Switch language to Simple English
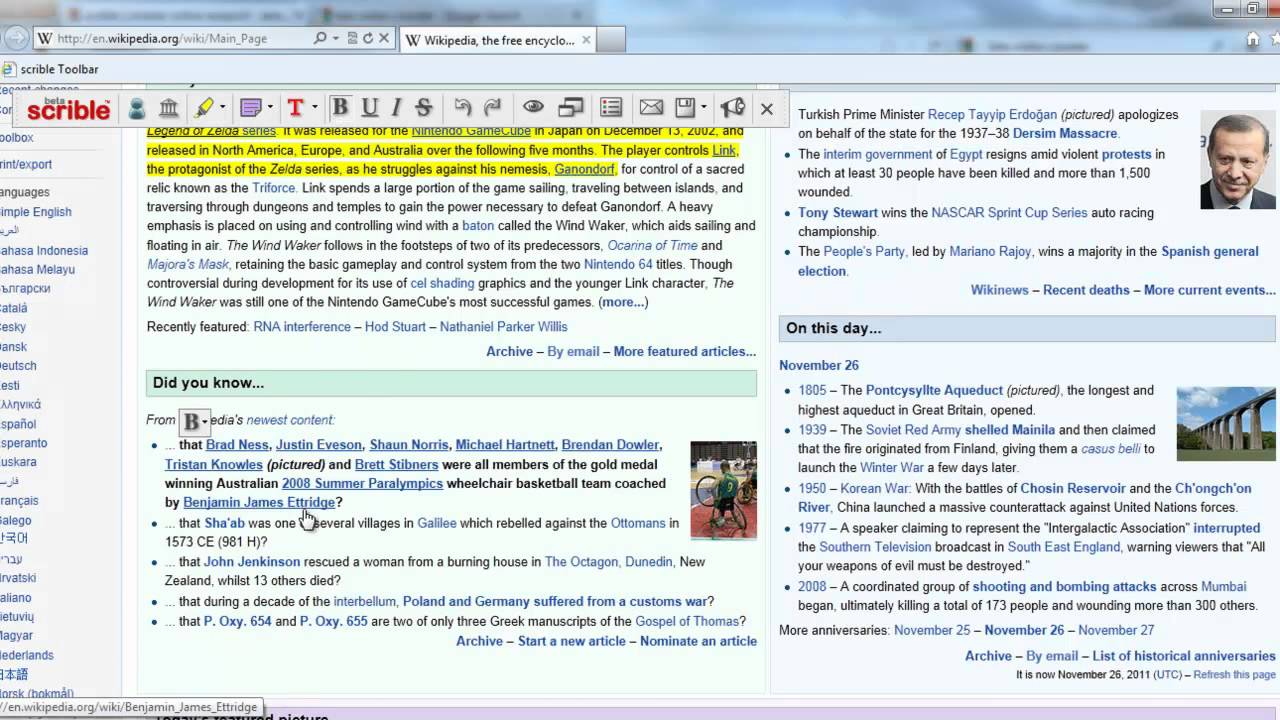 (36, 212)
